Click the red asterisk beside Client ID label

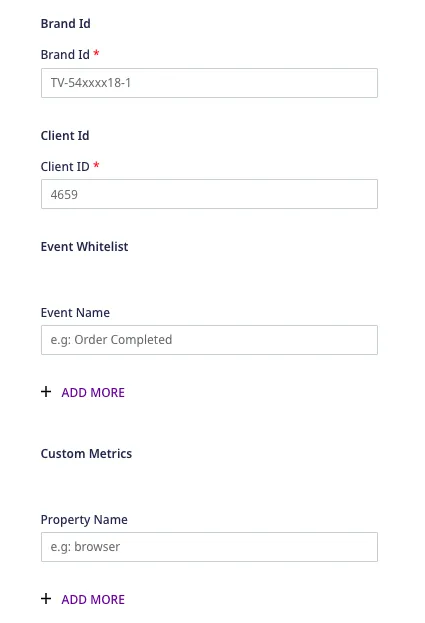click(96, 165)
